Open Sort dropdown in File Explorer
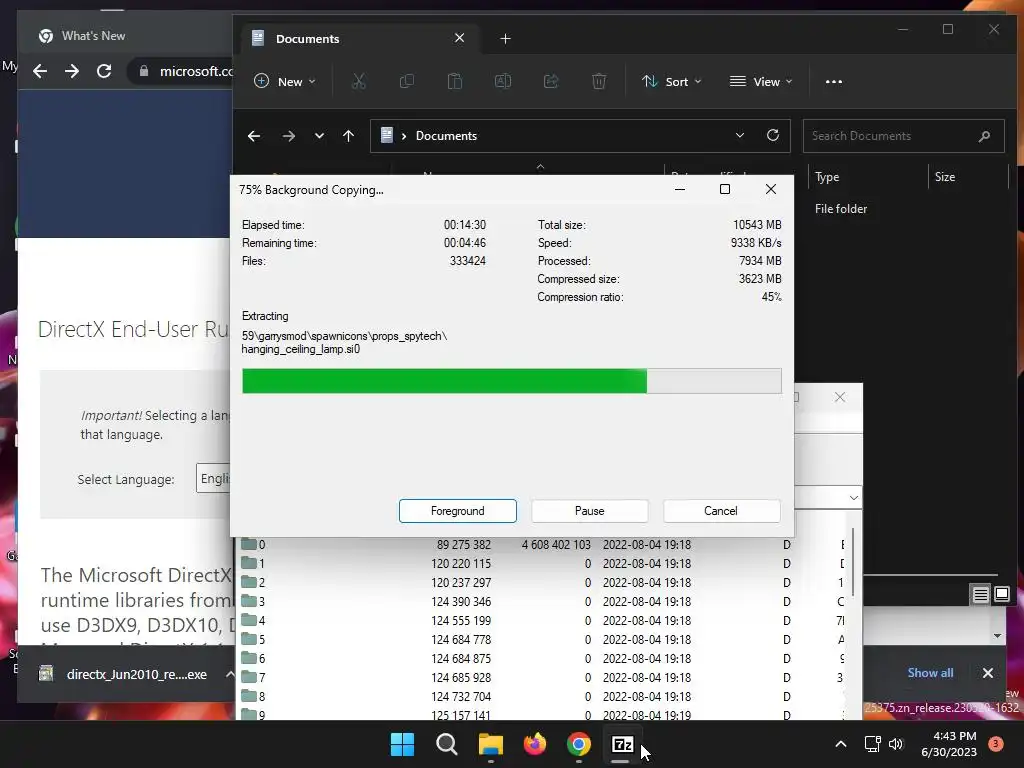Viewport: 1024px width, 768px height. (x=671, y=82)
